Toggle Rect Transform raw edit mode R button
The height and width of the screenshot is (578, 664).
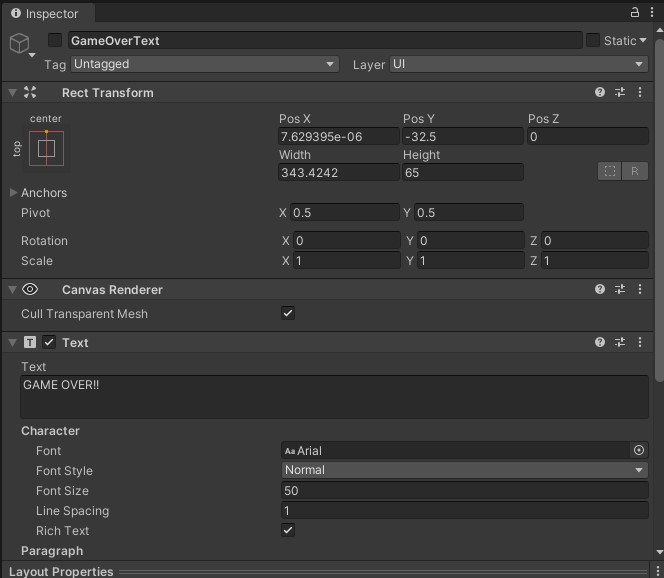[635, 171]
